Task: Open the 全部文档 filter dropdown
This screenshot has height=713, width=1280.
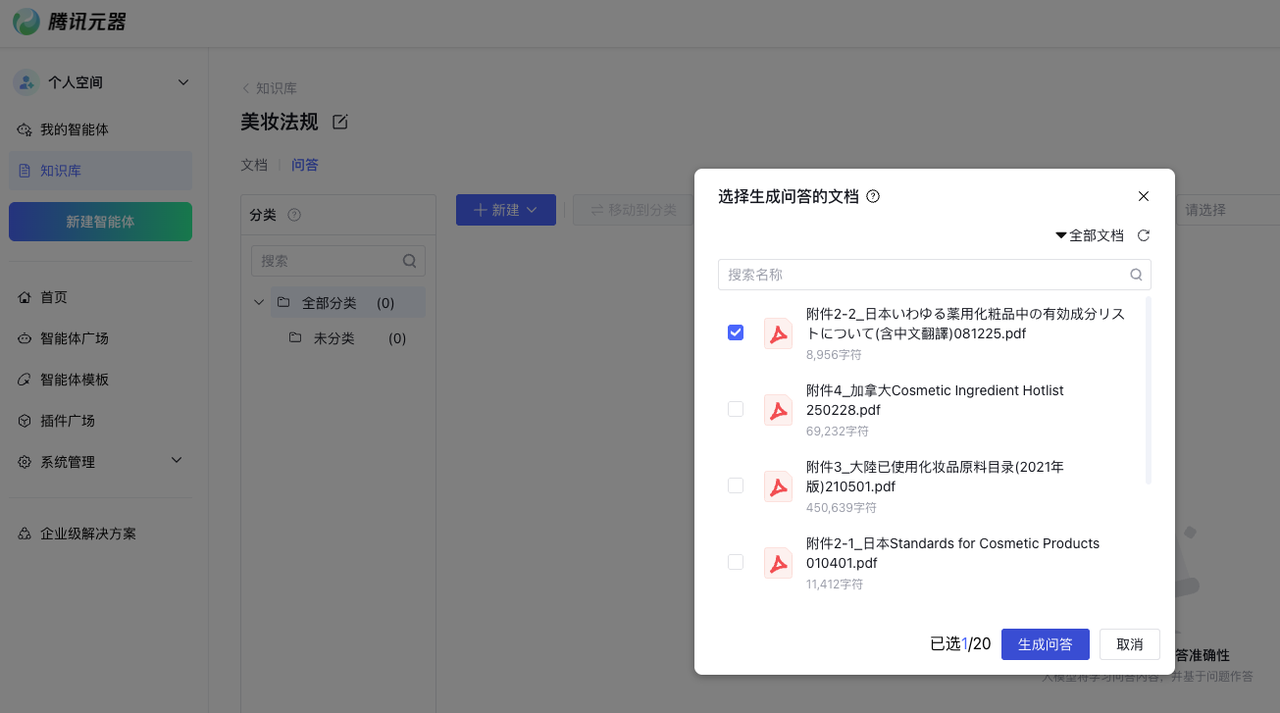Action: pyautogui.click(x=1089, y=236)
